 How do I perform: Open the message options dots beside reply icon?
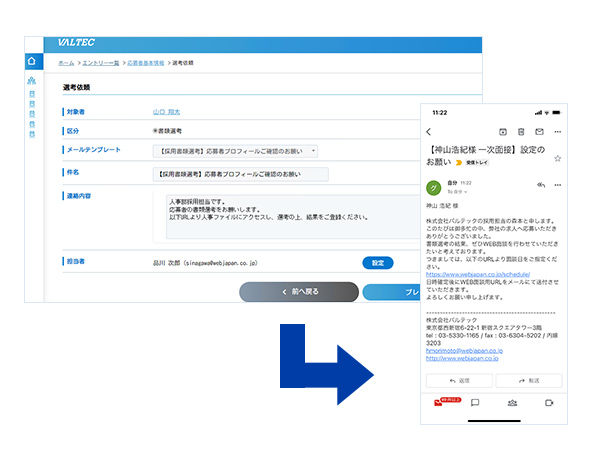pos(558,185)
